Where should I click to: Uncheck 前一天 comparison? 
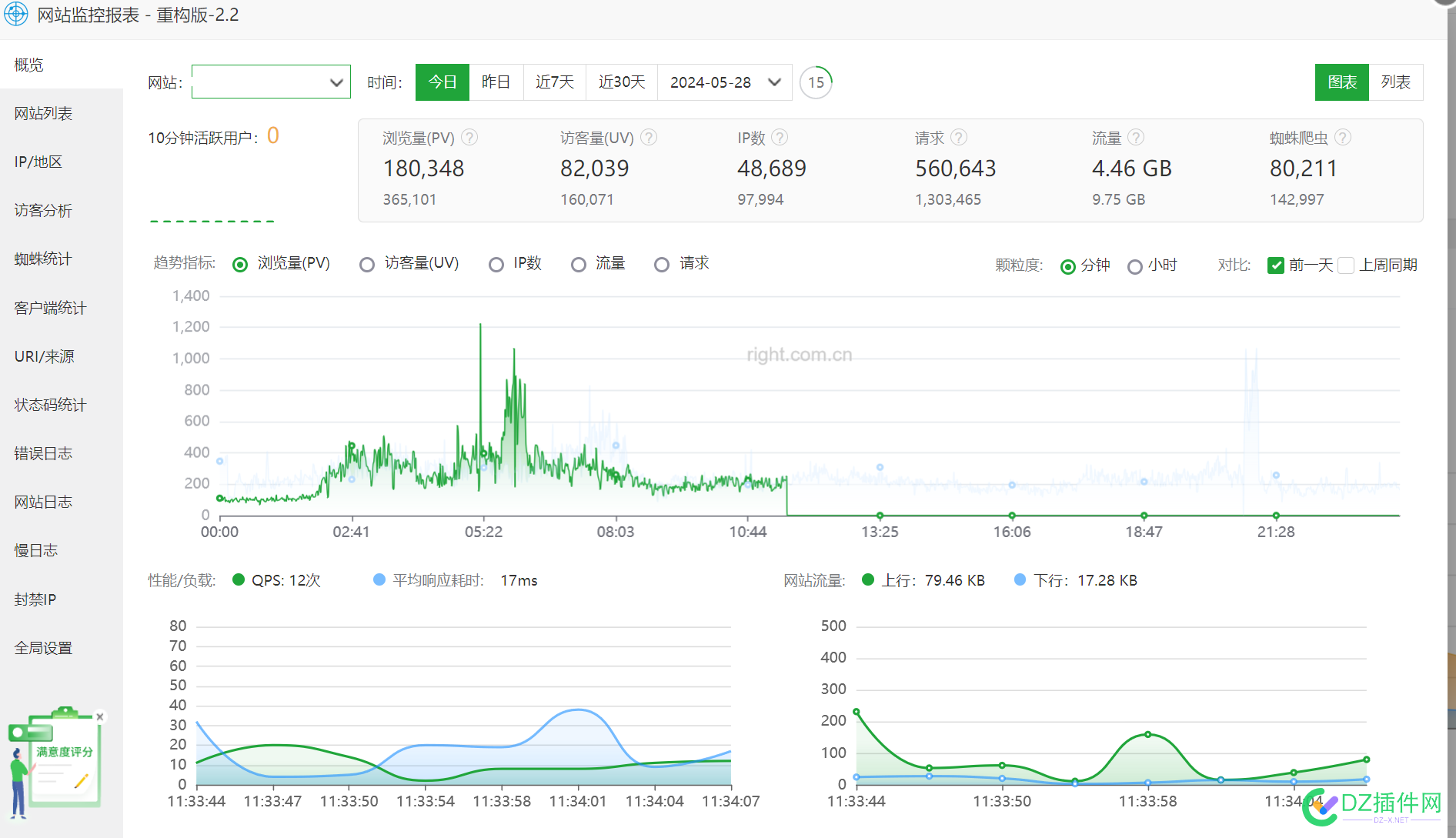tap(1276, 265)
